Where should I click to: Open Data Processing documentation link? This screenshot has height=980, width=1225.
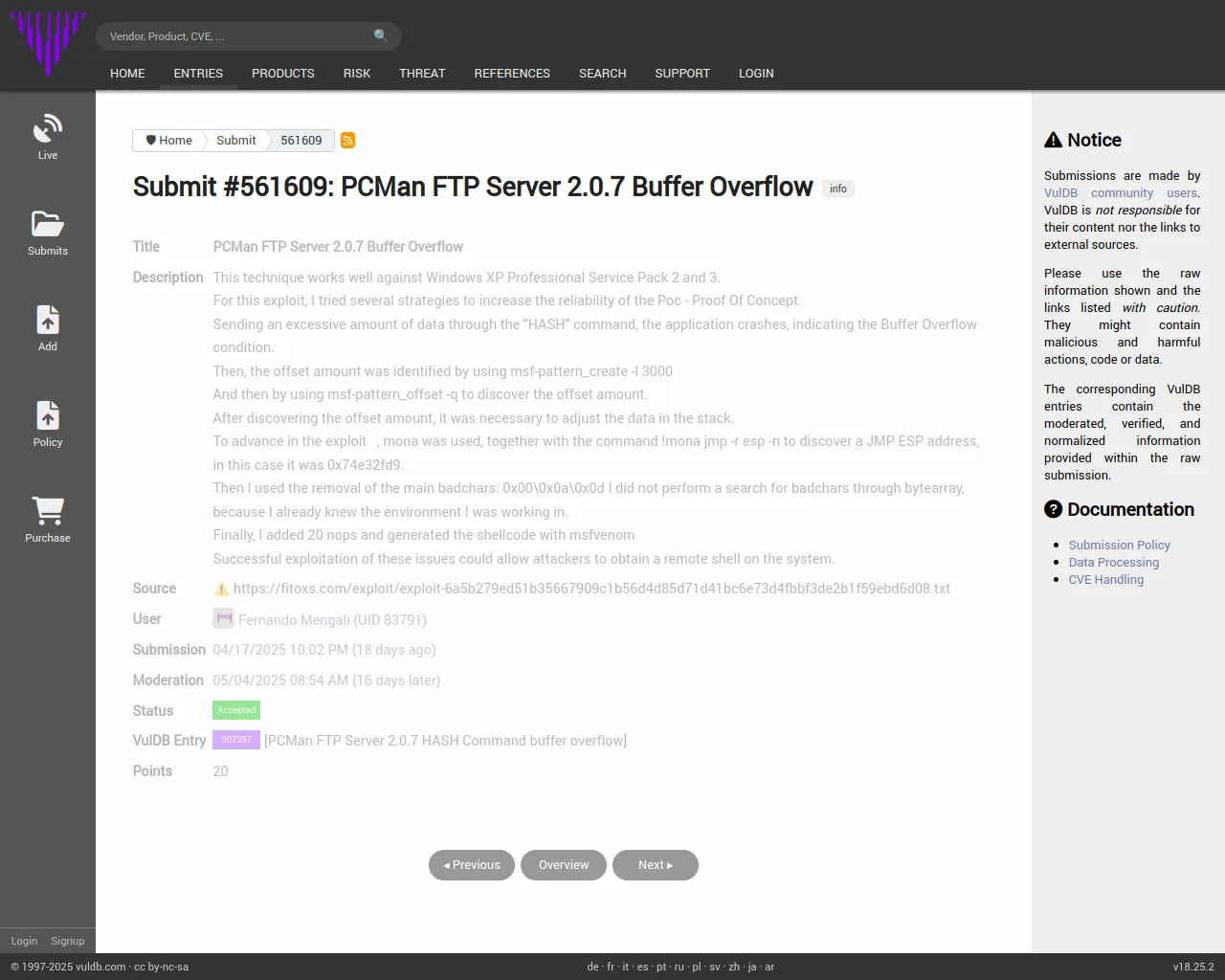coord(1114,563)
